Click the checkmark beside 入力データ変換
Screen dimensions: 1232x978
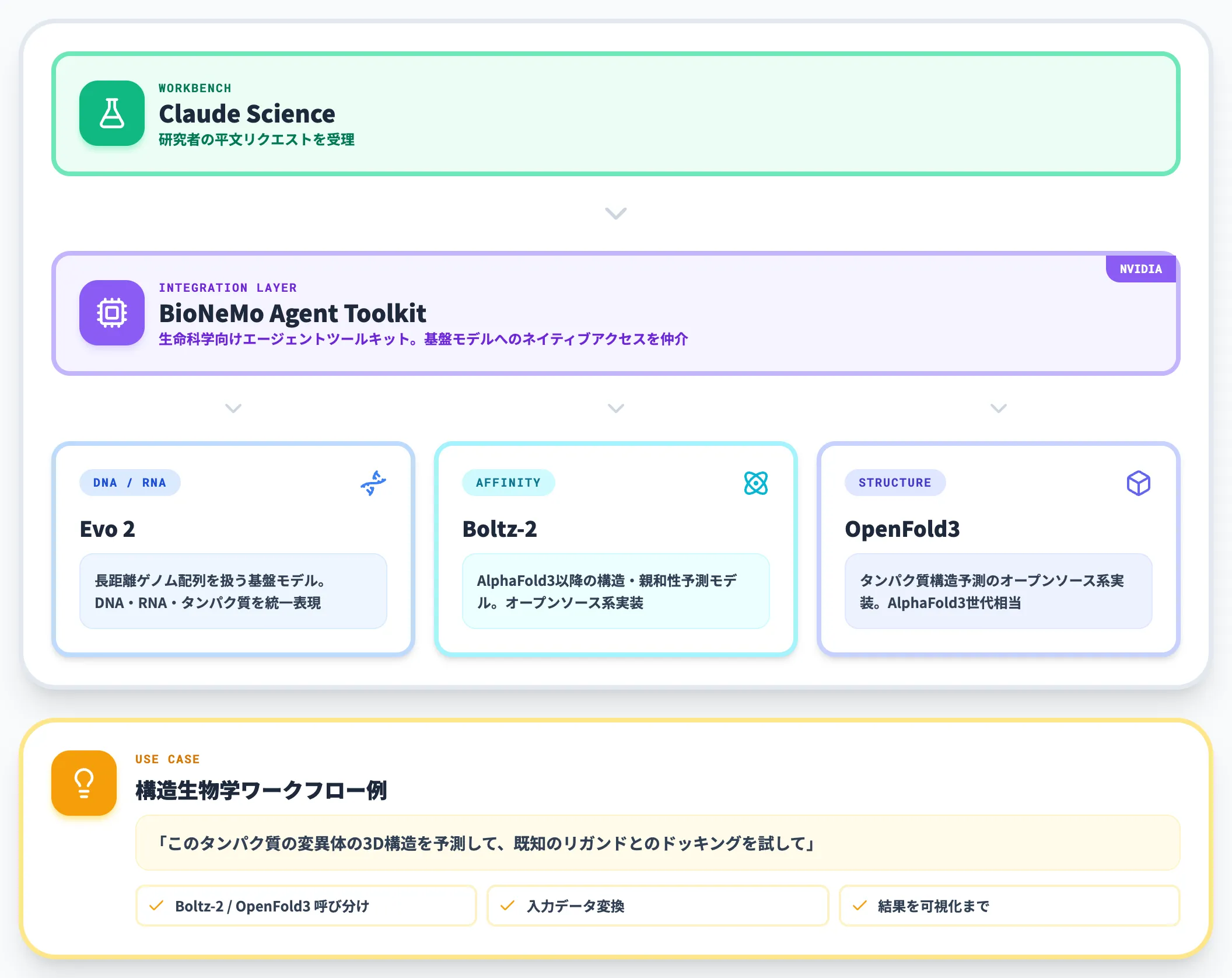click(x=508, y=906)
